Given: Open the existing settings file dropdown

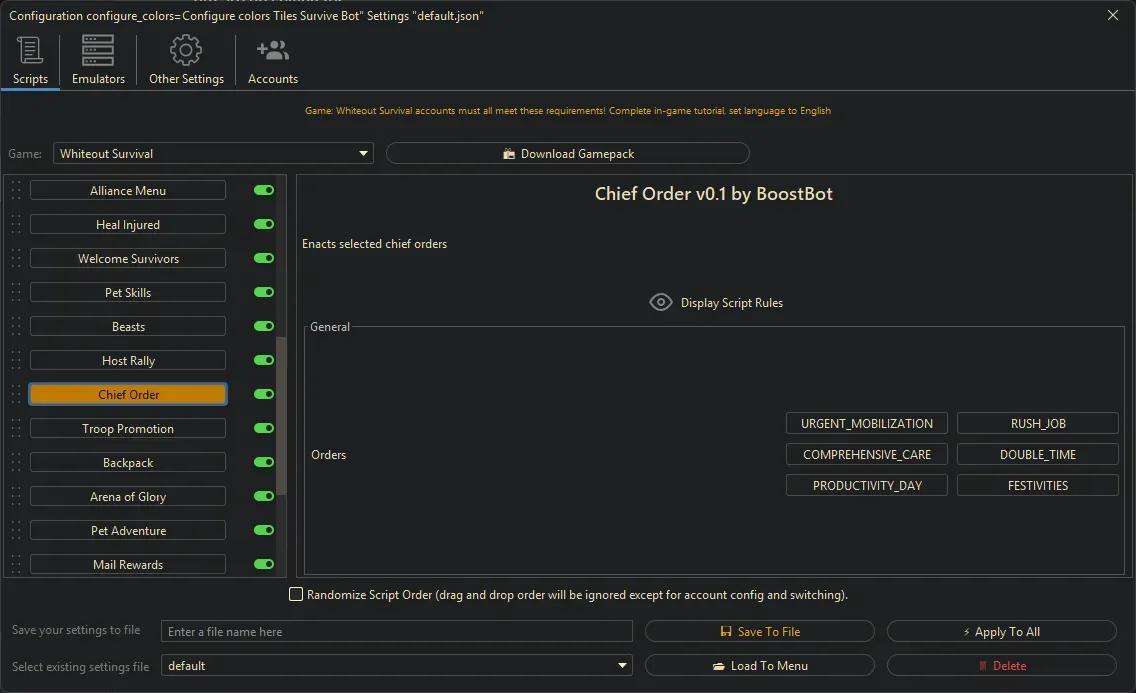Looking at the screenshot, I should pos(623,666).
